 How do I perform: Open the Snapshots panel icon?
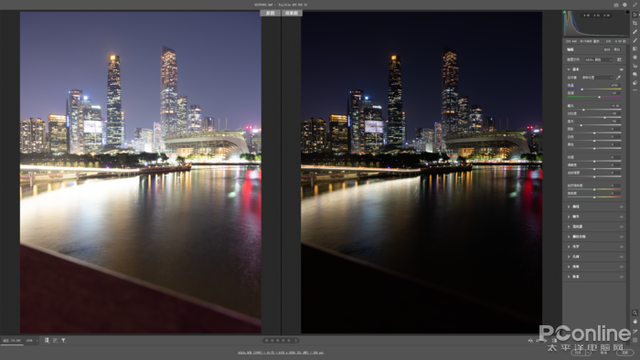tap(635, 74)
